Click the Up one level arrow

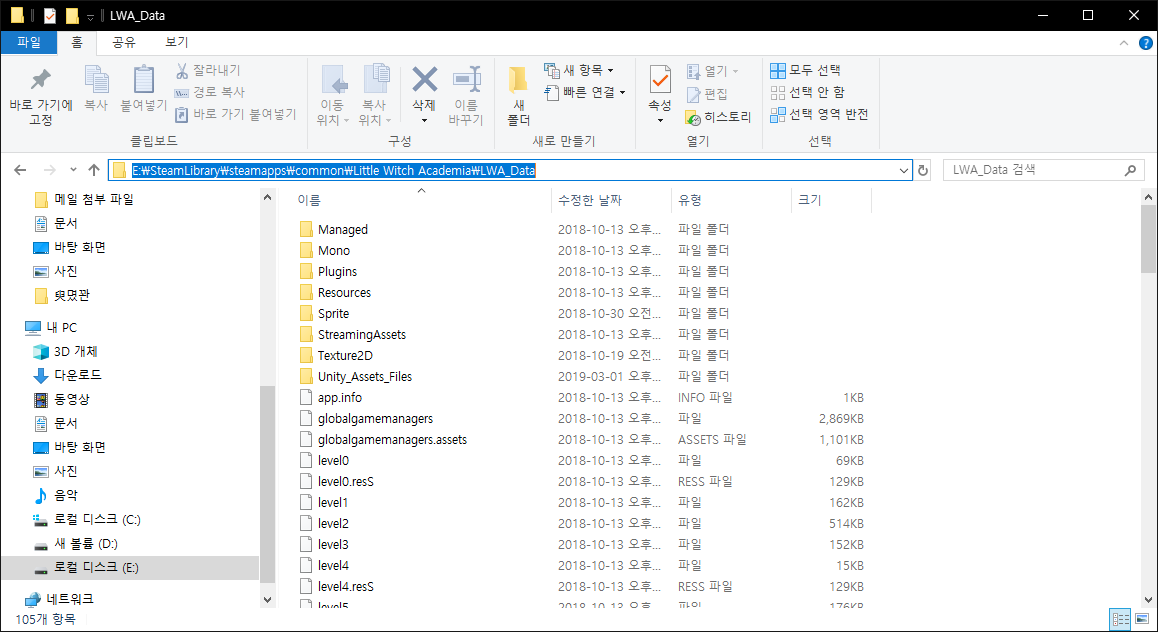click(94, 170)
